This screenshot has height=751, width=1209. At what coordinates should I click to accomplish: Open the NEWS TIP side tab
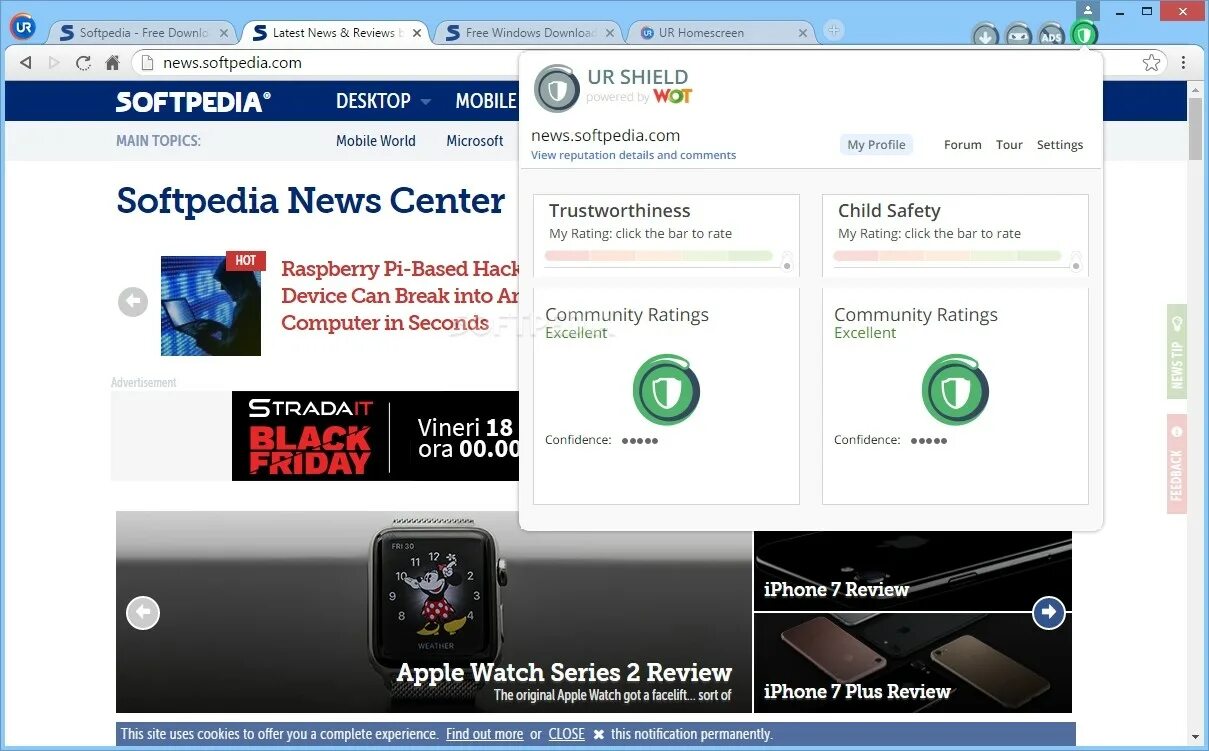[x=1177, y=352]
